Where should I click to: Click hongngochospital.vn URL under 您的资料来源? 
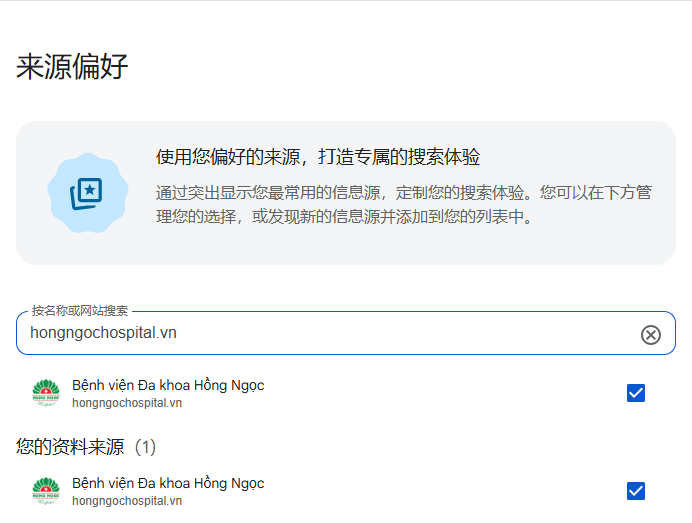127,501
